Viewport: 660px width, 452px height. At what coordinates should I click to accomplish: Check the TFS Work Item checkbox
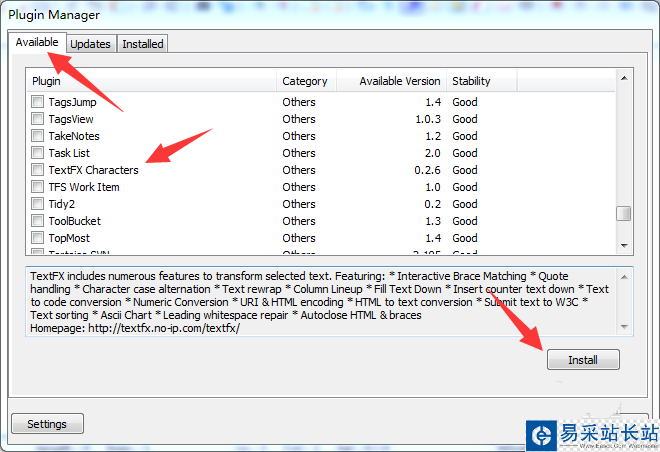37,187
